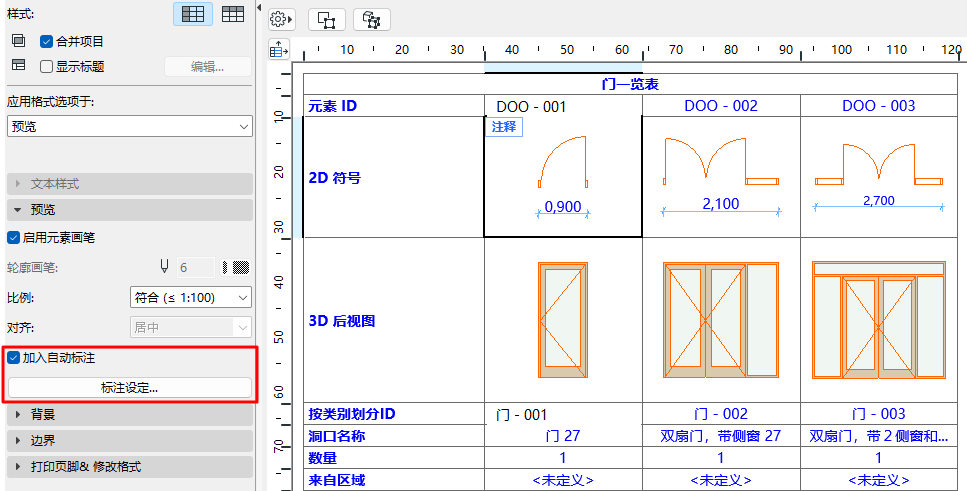Image resolution: width=967 pixels, height=491 pixels.
Task: Select the 洞口名称 row header
Action: tap(394, 435)
